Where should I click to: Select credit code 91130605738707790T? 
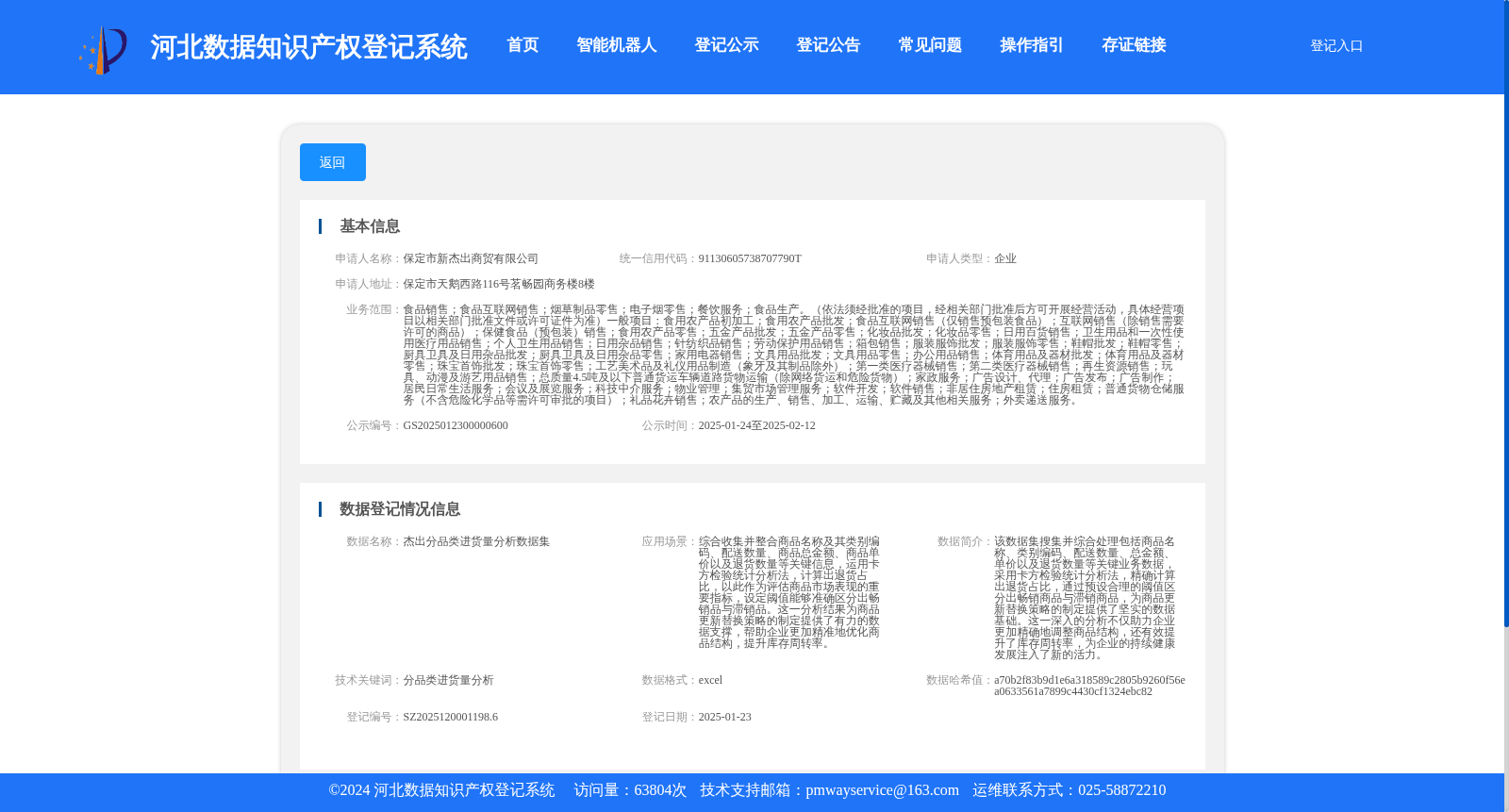750,258
